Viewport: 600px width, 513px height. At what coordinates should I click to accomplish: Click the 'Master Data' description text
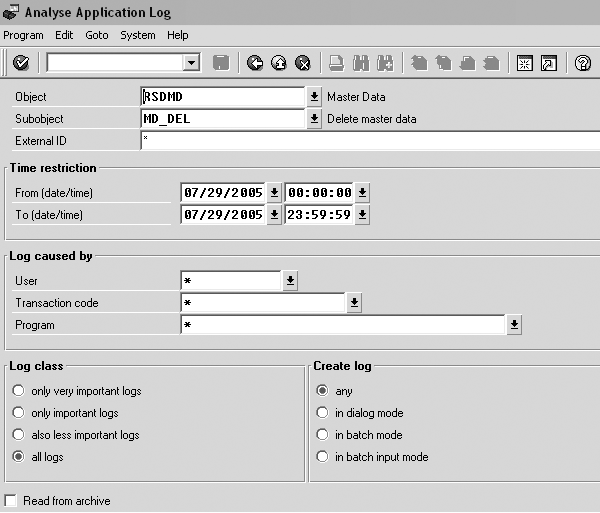point(356,97)
